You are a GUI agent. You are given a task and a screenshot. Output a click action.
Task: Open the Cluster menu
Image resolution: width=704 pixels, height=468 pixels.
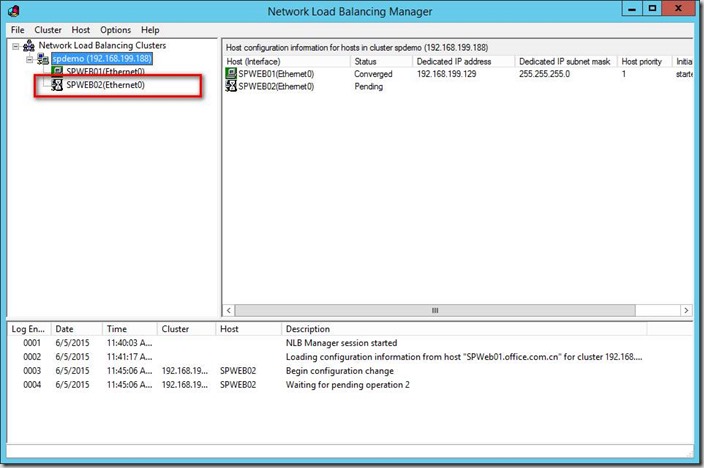[48, 30]
